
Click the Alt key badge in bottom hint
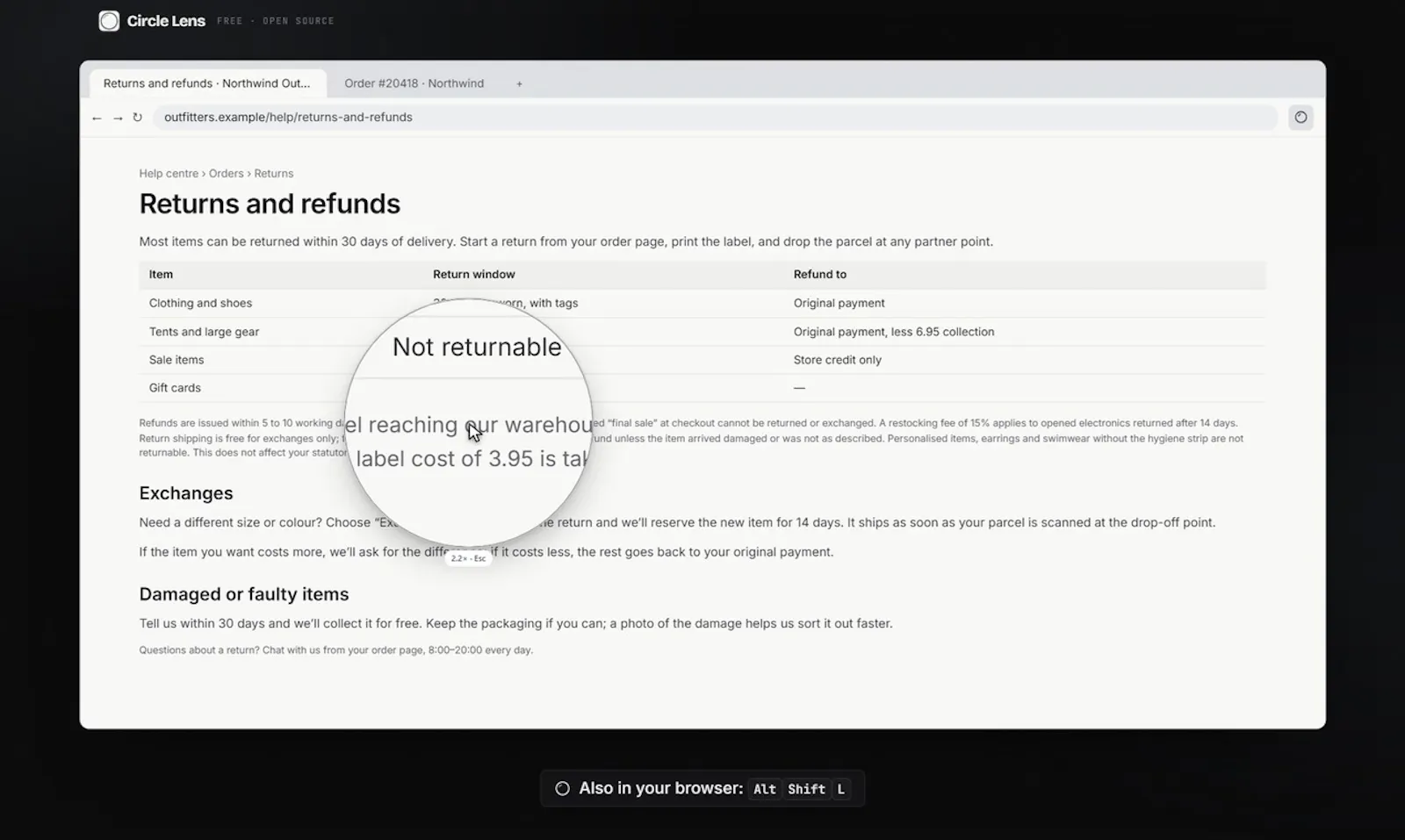[764, 789]
